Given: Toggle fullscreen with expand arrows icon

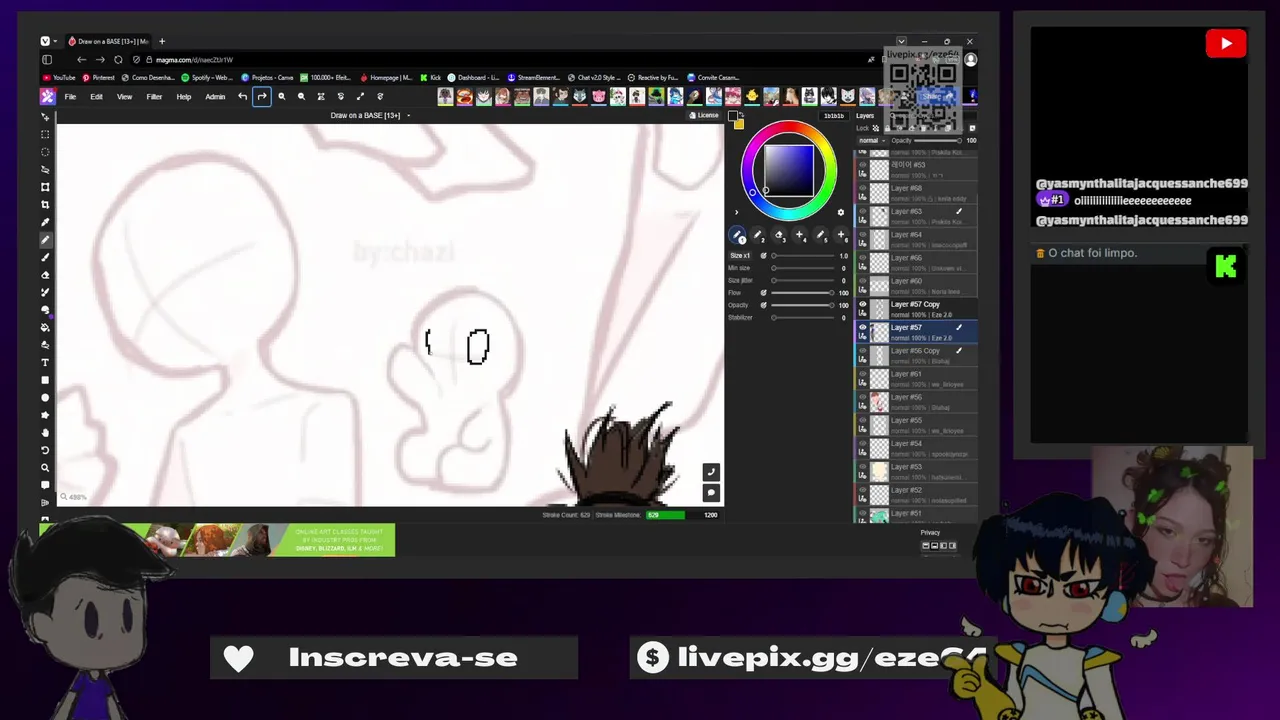Looking at the screenshot, I should pyautogui.click(x=360, y=97).
